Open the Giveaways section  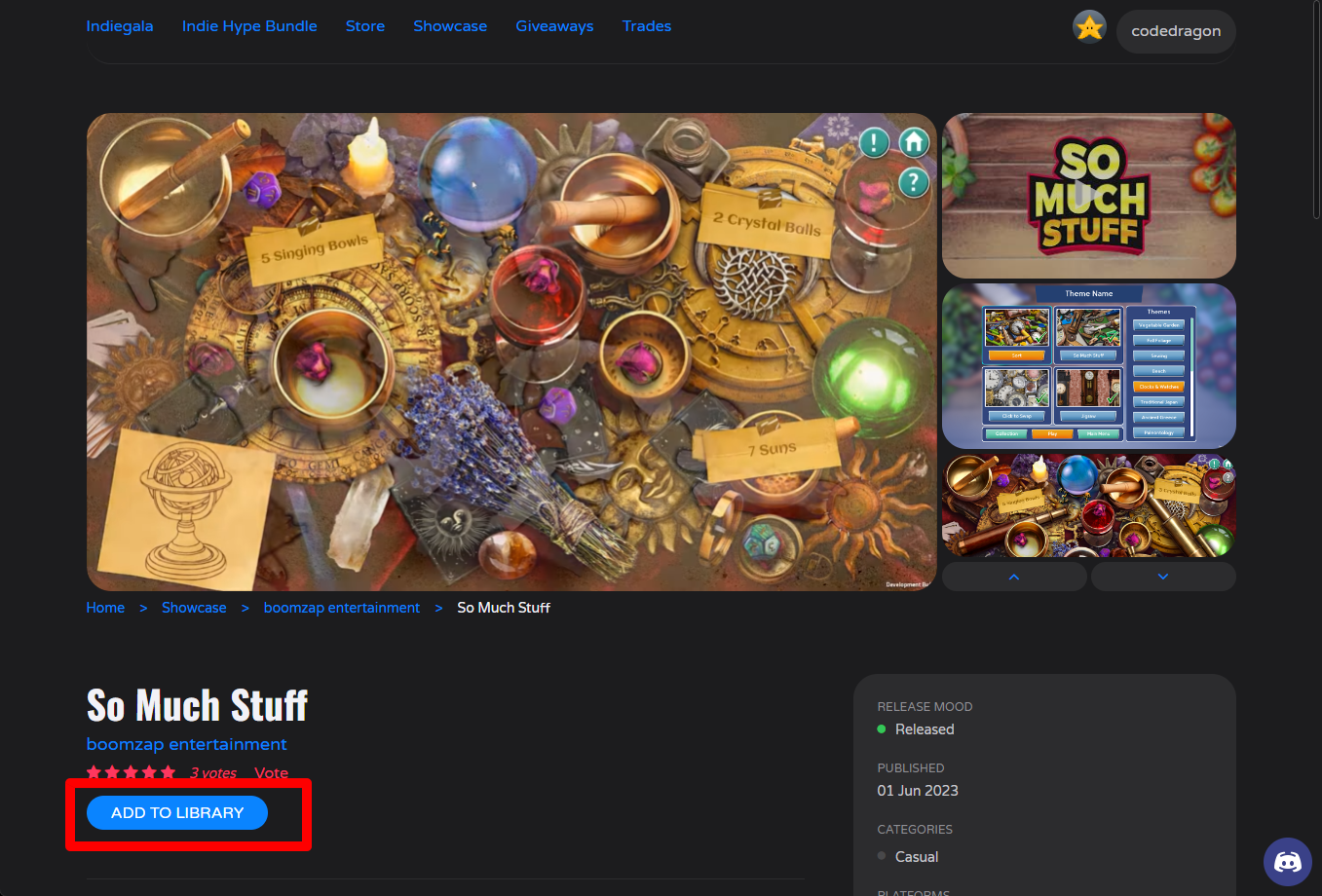pos(554,26)
